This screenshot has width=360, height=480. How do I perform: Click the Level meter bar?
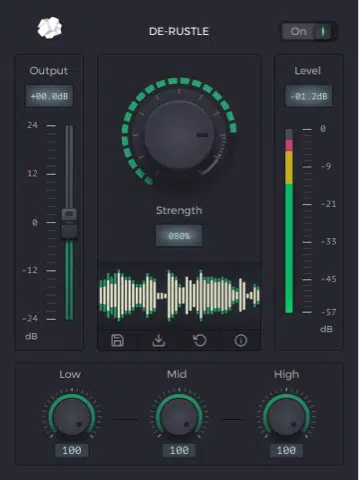pos(289,221)
